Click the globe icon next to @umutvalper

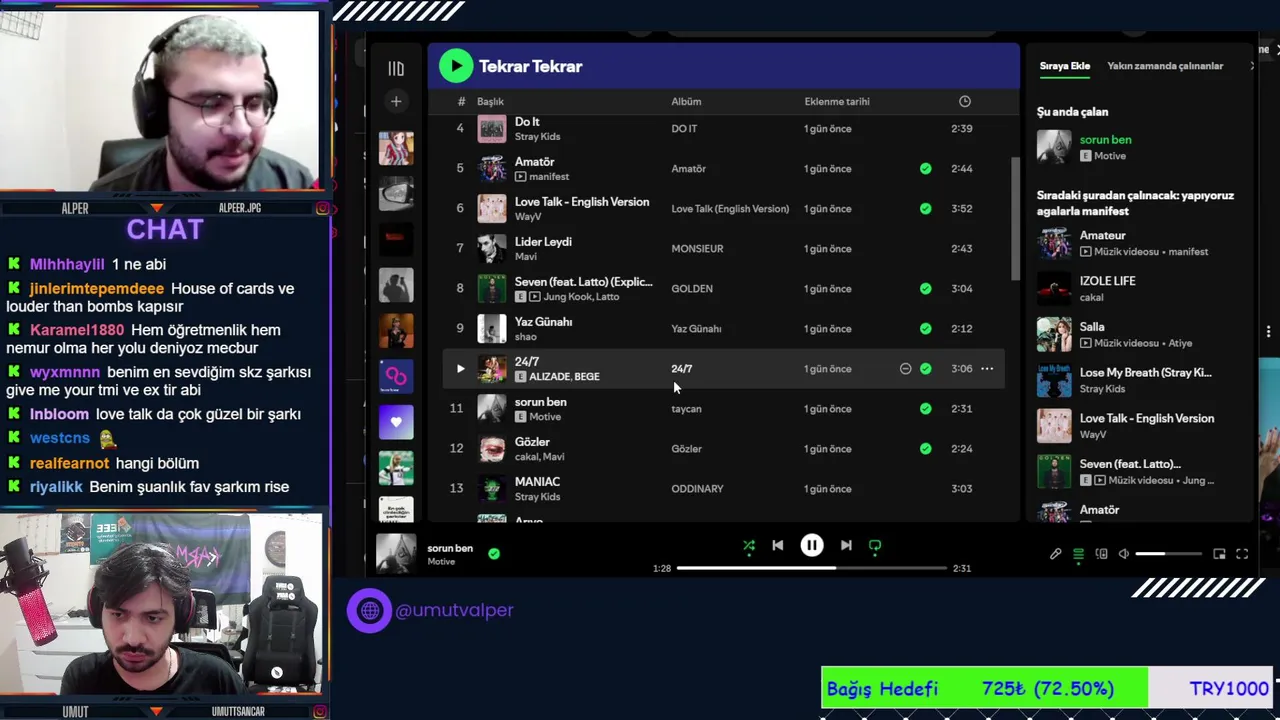[369, 610]
